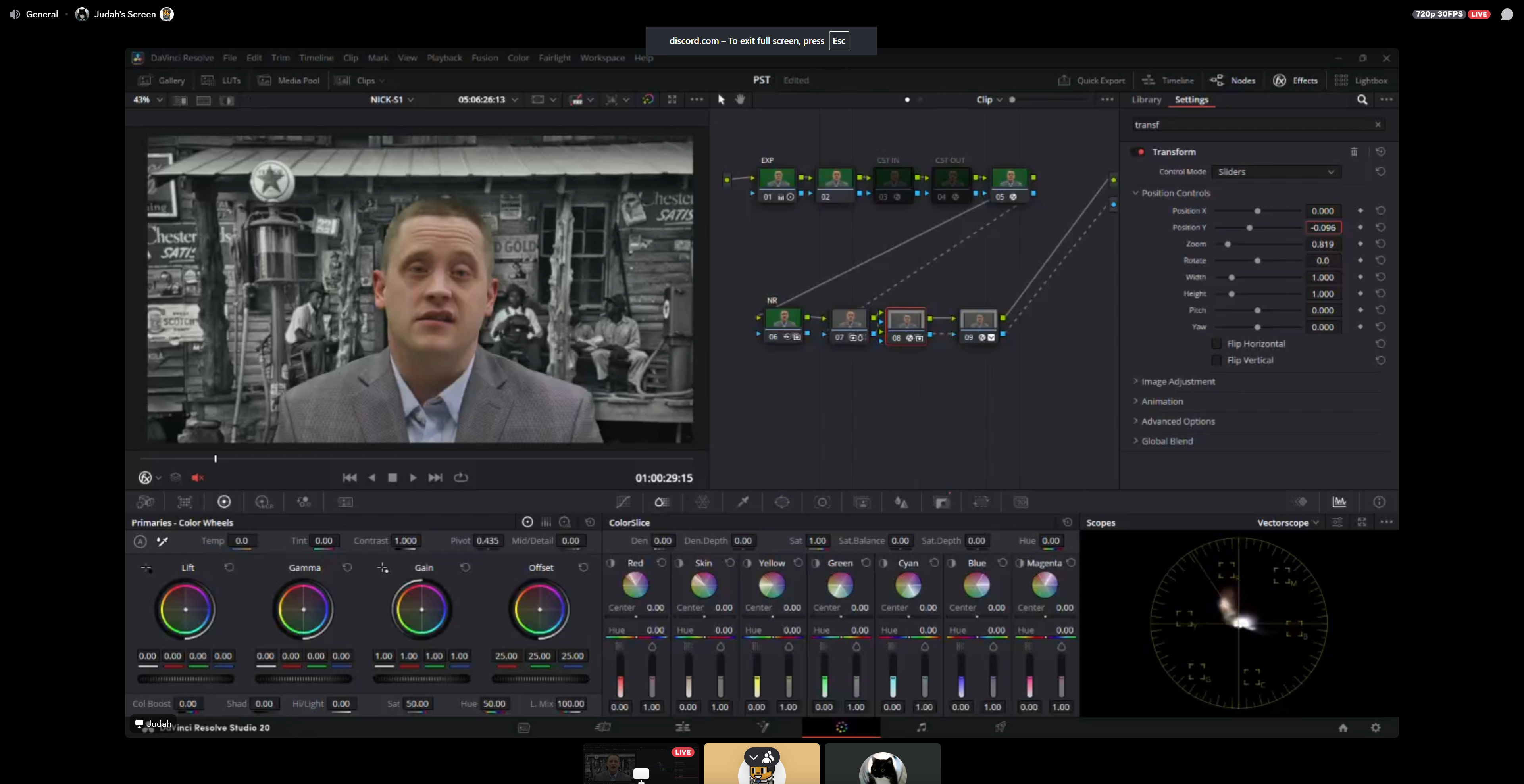1524x784 pixels.
Task: Expand the Image Adjustment section
Action: pos(1177,382)
